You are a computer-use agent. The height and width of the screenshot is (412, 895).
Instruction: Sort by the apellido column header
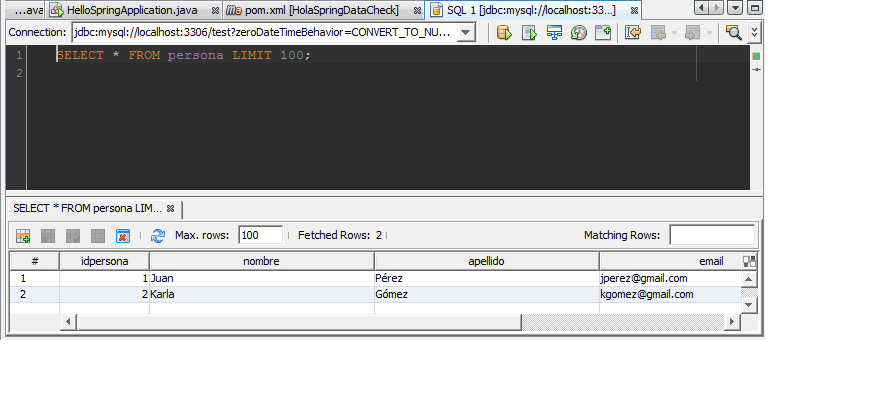486,261
